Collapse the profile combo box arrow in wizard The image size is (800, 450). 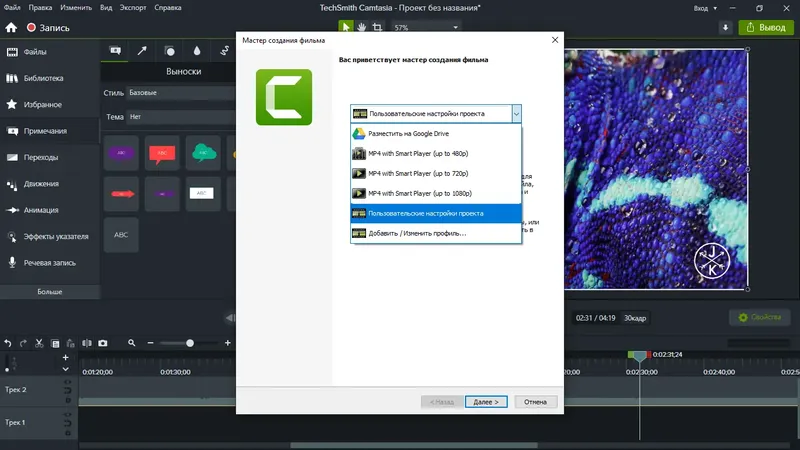click(516, 114)
